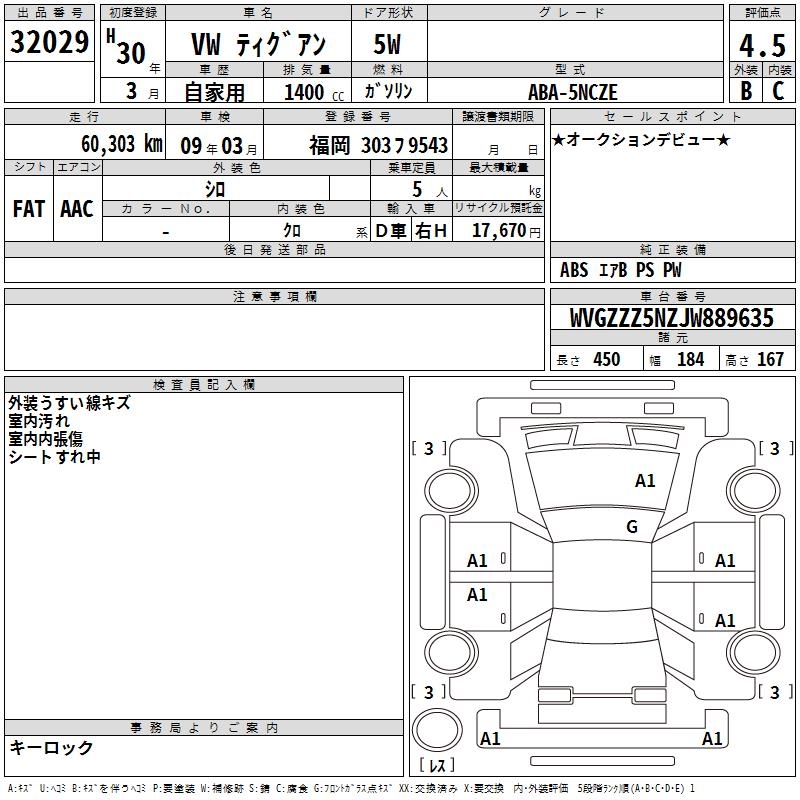Click the vehicle history value 自家用
The width and height of the screenshot is (800, 800).
point(214,92)
